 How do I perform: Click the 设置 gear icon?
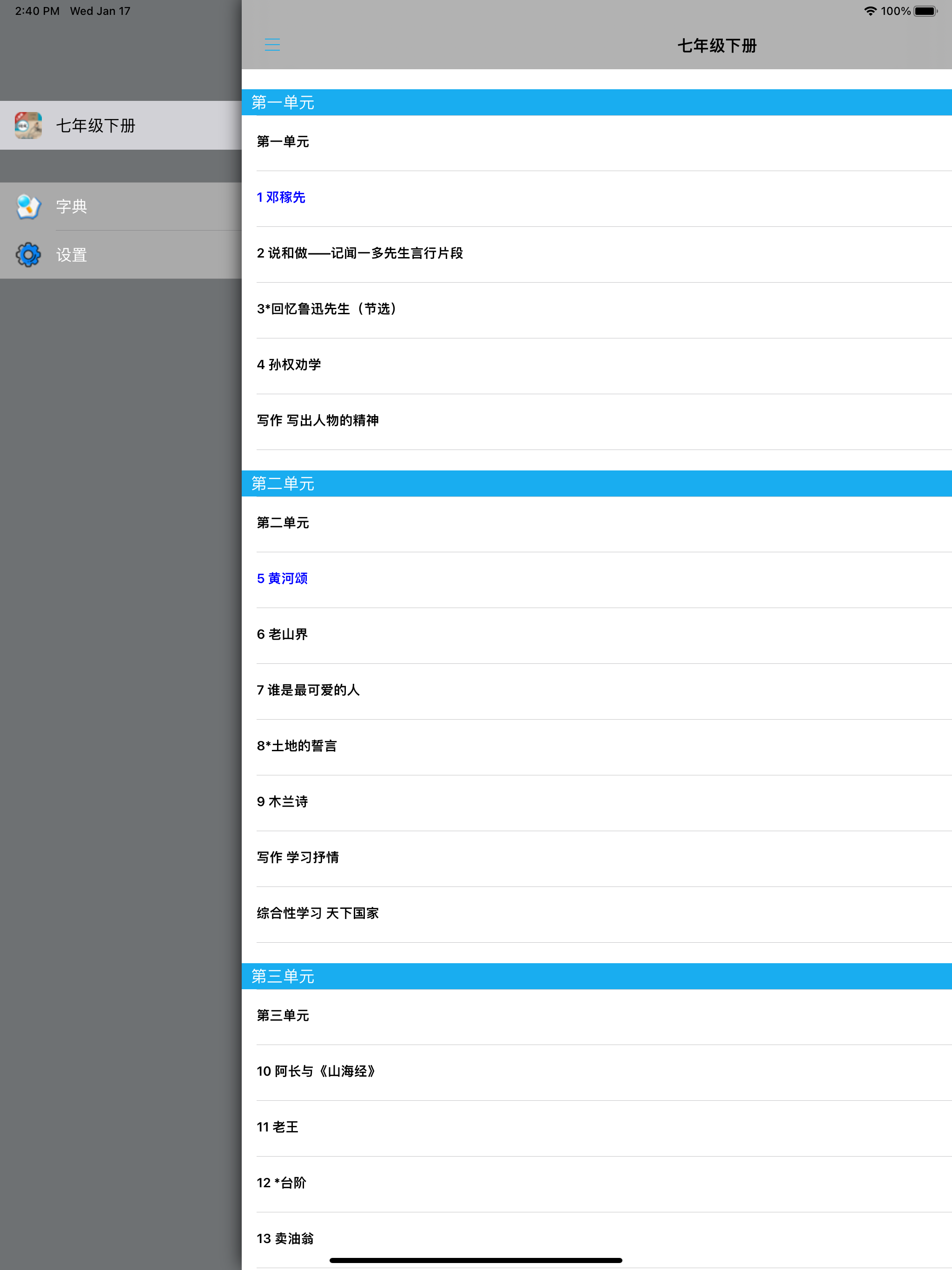click(x=29, y=254)
